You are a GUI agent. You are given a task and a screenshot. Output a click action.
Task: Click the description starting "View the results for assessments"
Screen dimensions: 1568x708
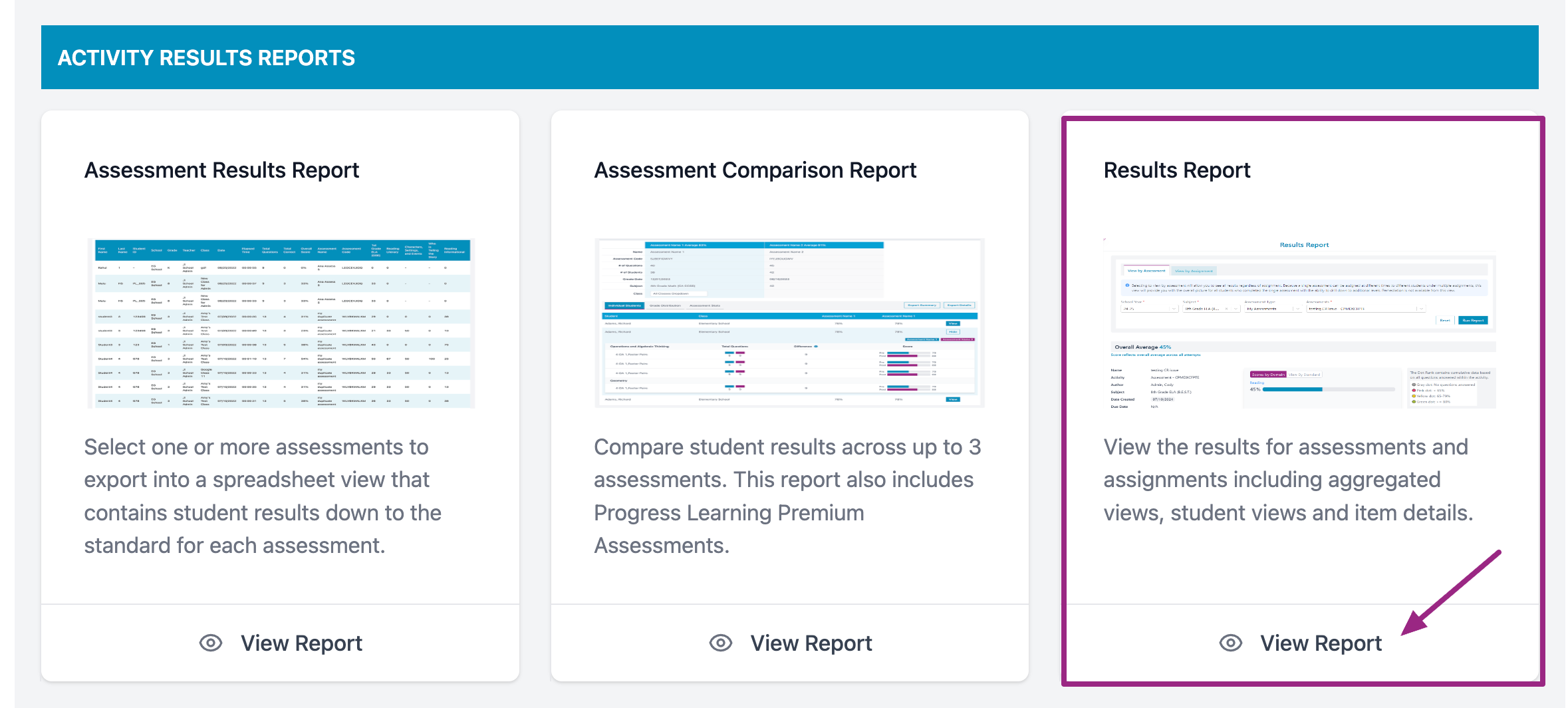[x=1288, y=480]
